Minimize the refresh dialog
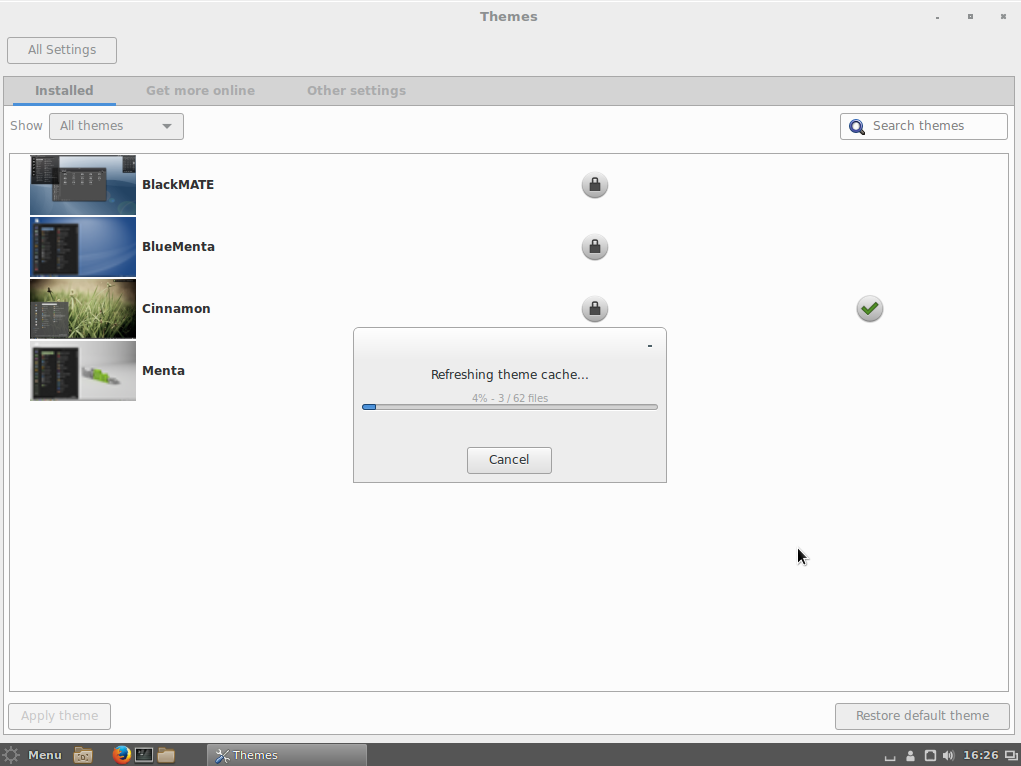 pos(650,346)
